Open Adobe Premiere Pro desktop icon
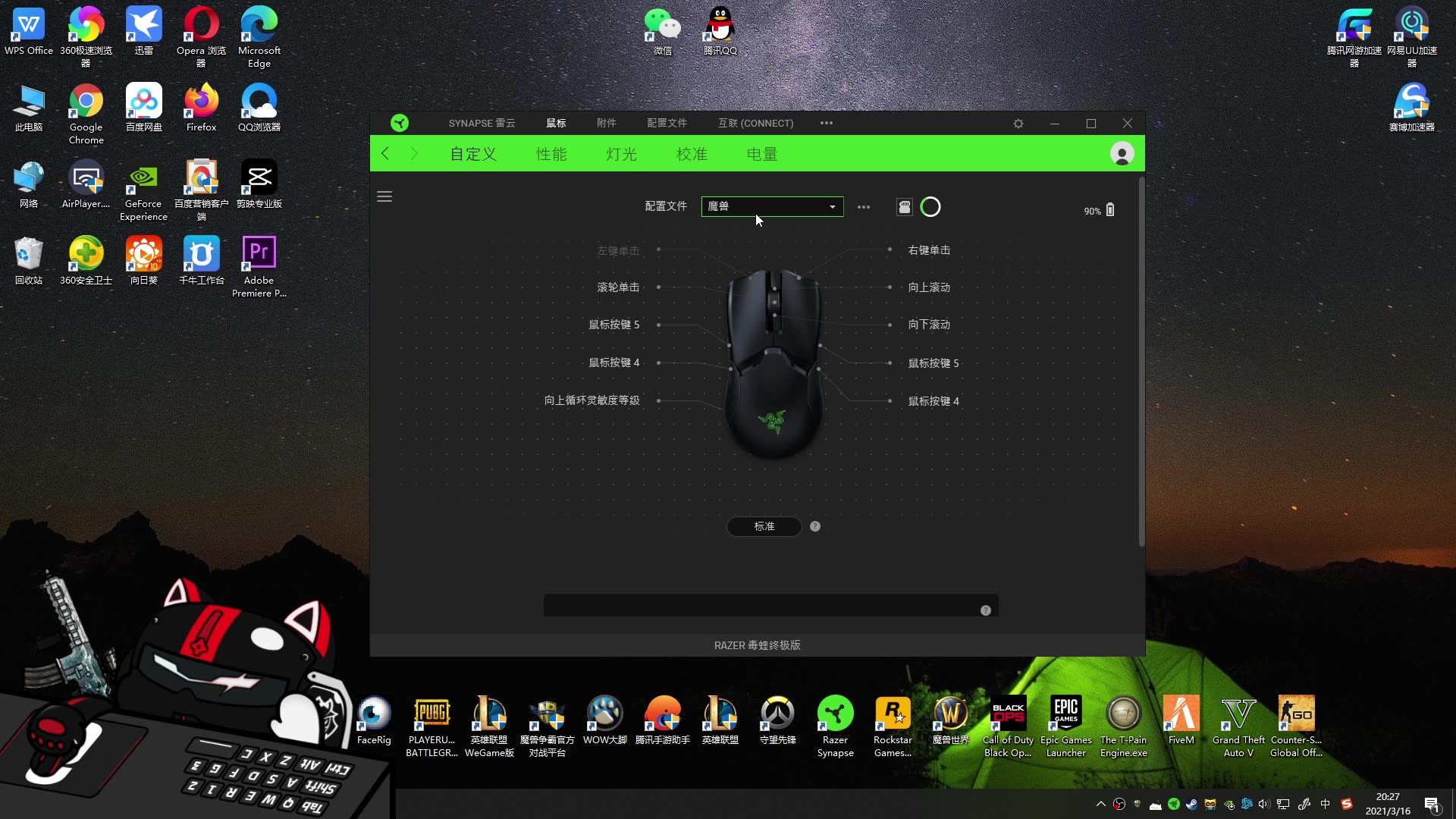The height and width of the screenshot is (819, 1456). point(259,267)
